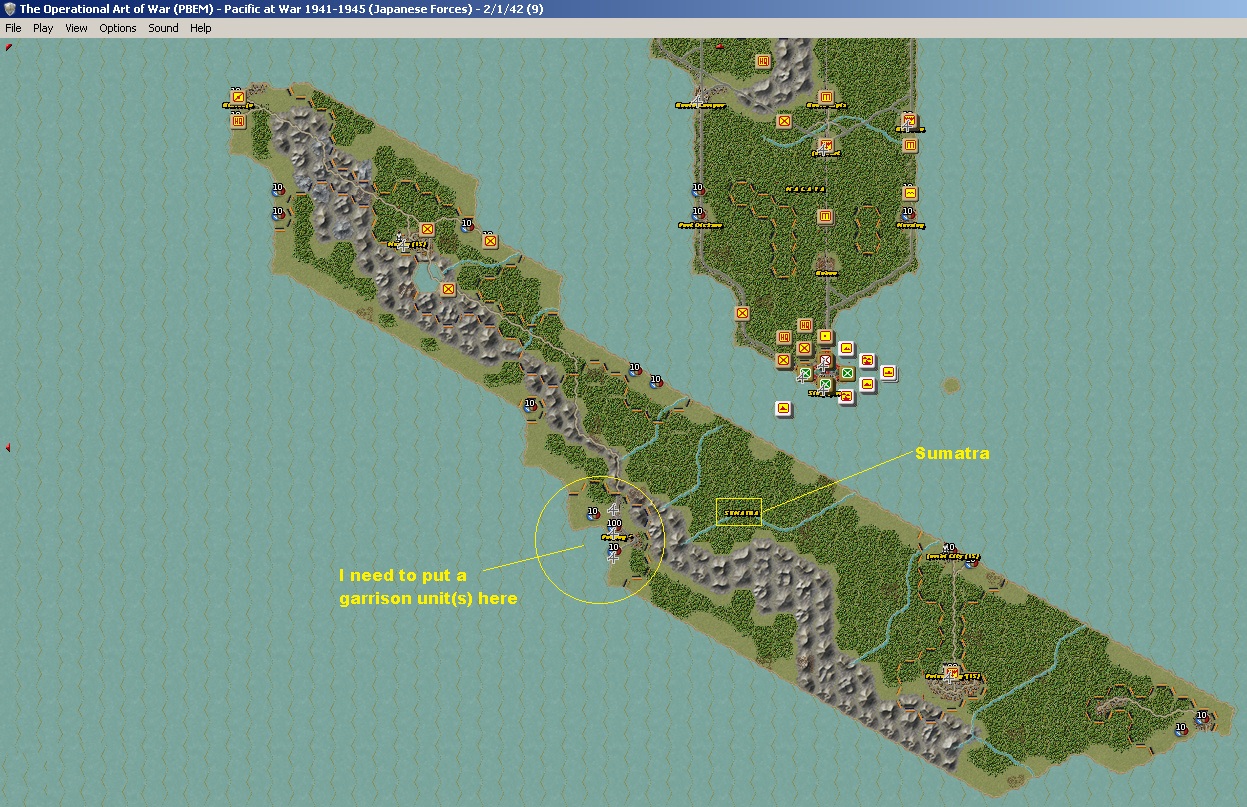Screen dimensions: 1247x807
Task: Select the wave-symbol unit on Malaya's east coast
Action: (910, 193)
